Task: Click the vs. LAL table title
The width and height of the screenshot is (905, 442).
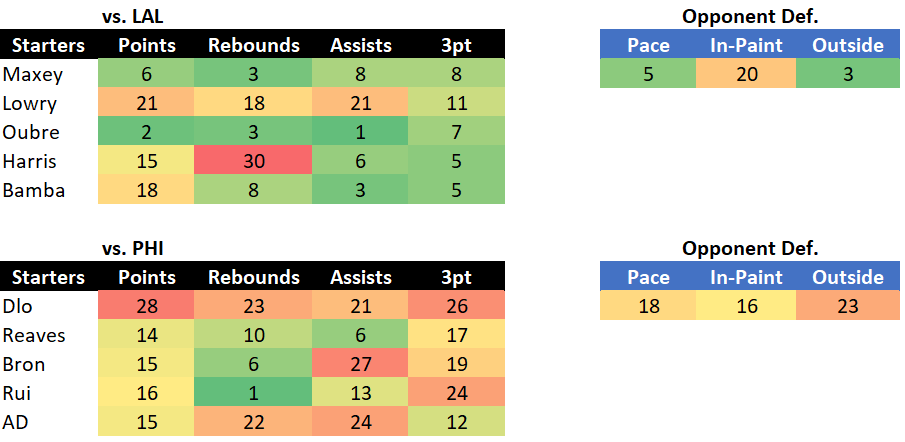Action: [133, 17]
